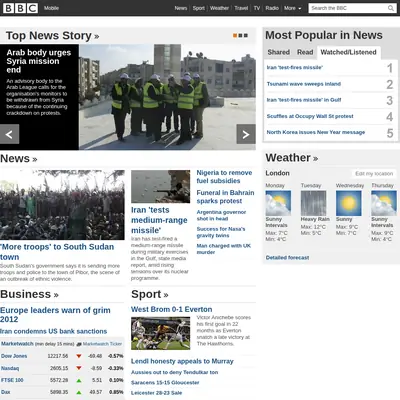Click the BBC logo
This screenshot has width=400, height=400.
[21, 8]
